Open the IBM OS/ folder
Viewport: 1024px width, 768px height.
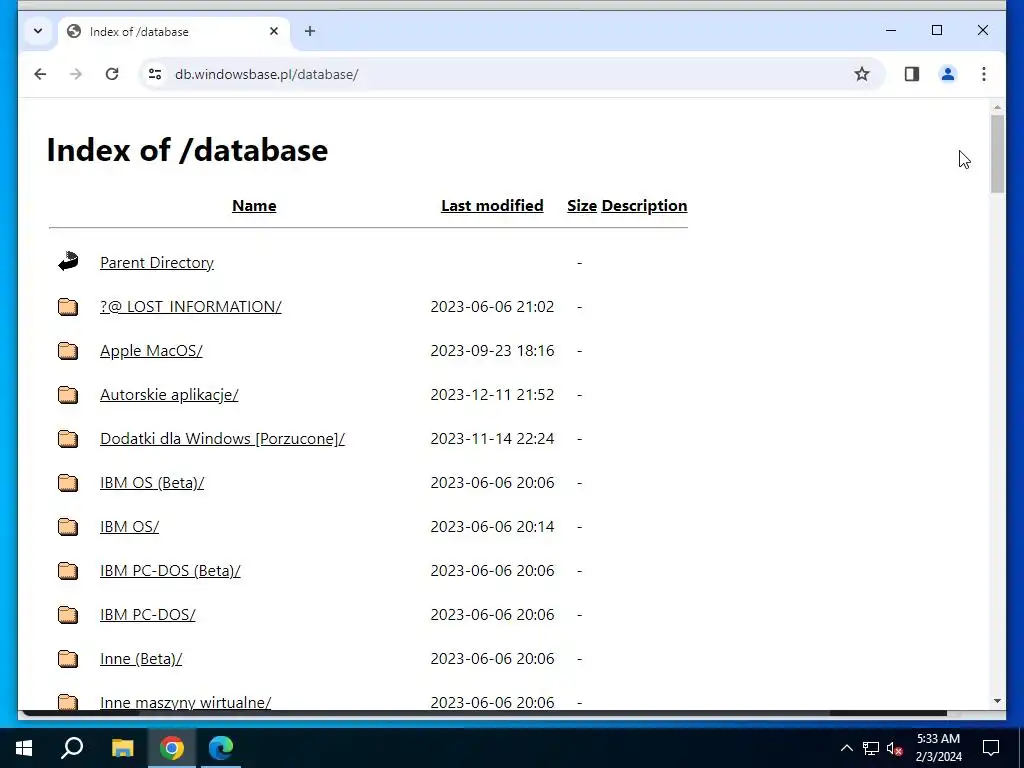tap(129, 527)
